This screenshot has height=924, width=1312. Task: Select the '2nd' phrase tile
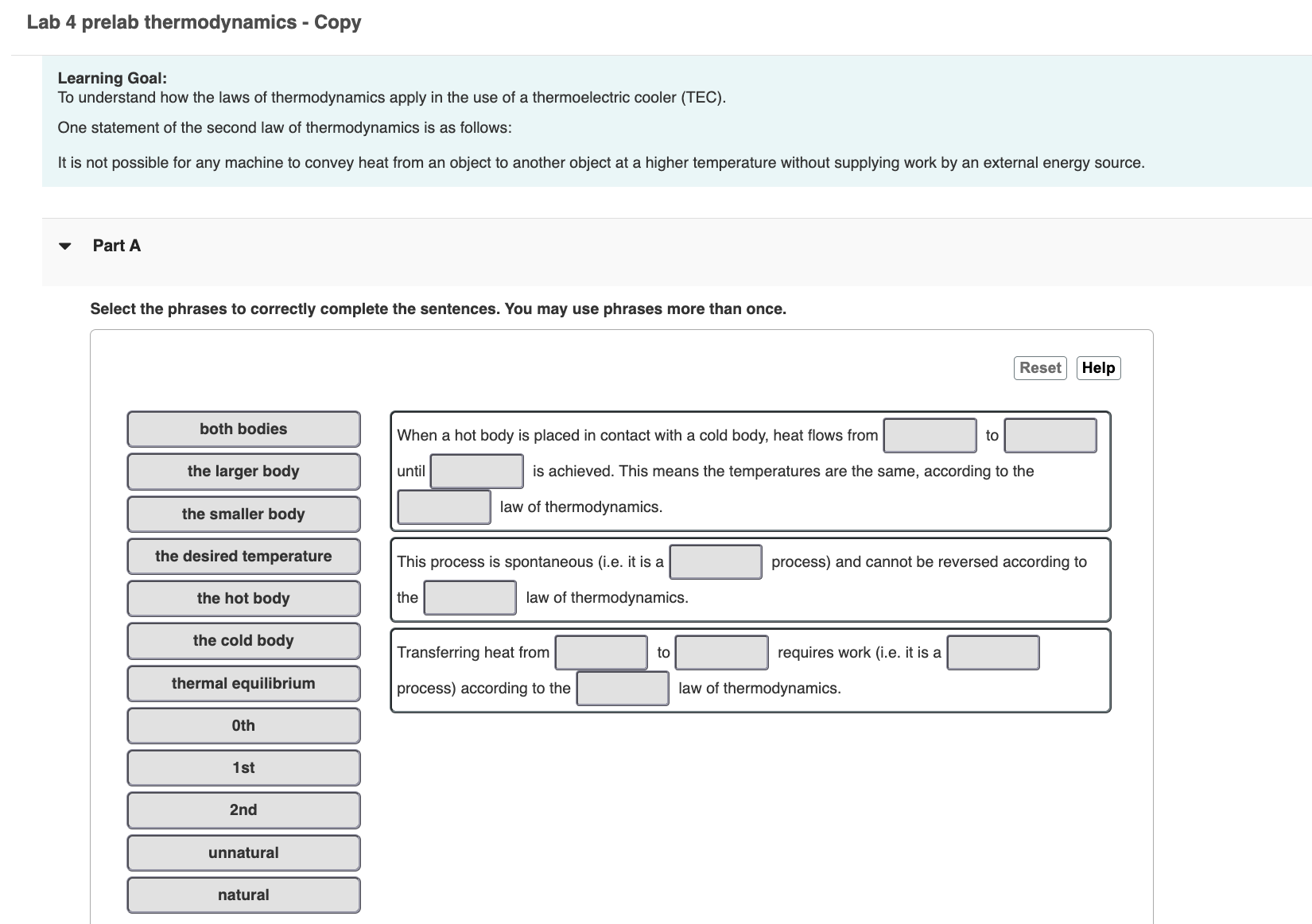243,809
